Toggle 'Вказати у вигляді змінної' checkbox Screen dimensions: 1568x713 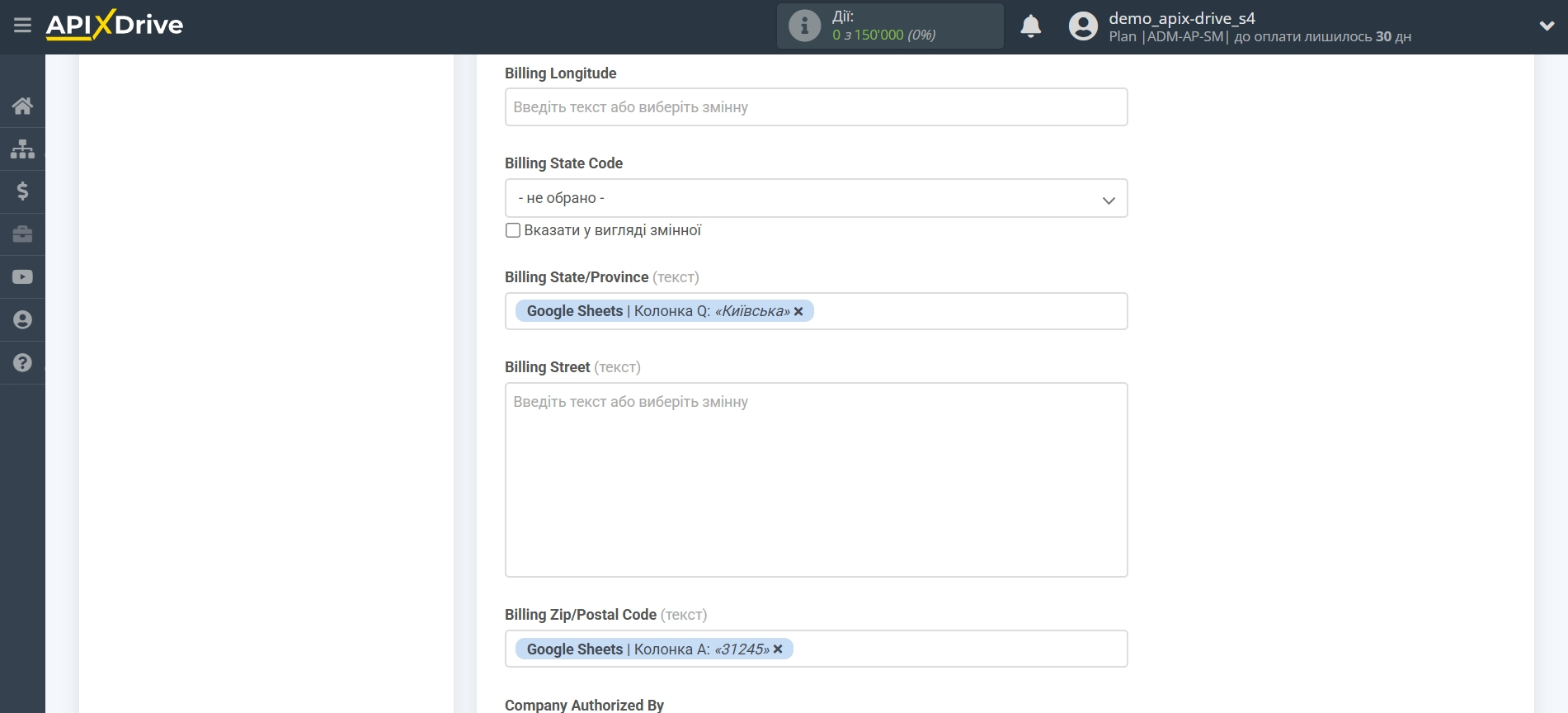[513, 230]
